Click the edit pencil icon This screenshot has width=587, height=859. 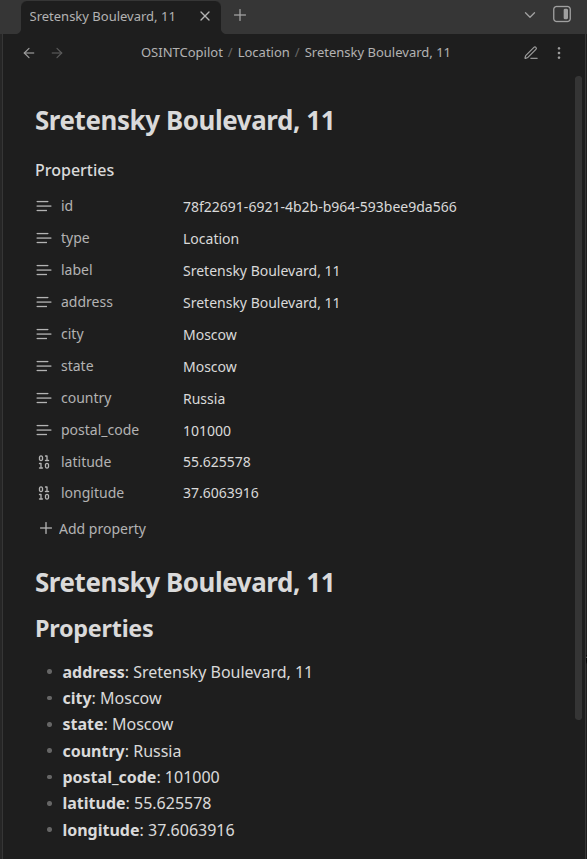531,52
